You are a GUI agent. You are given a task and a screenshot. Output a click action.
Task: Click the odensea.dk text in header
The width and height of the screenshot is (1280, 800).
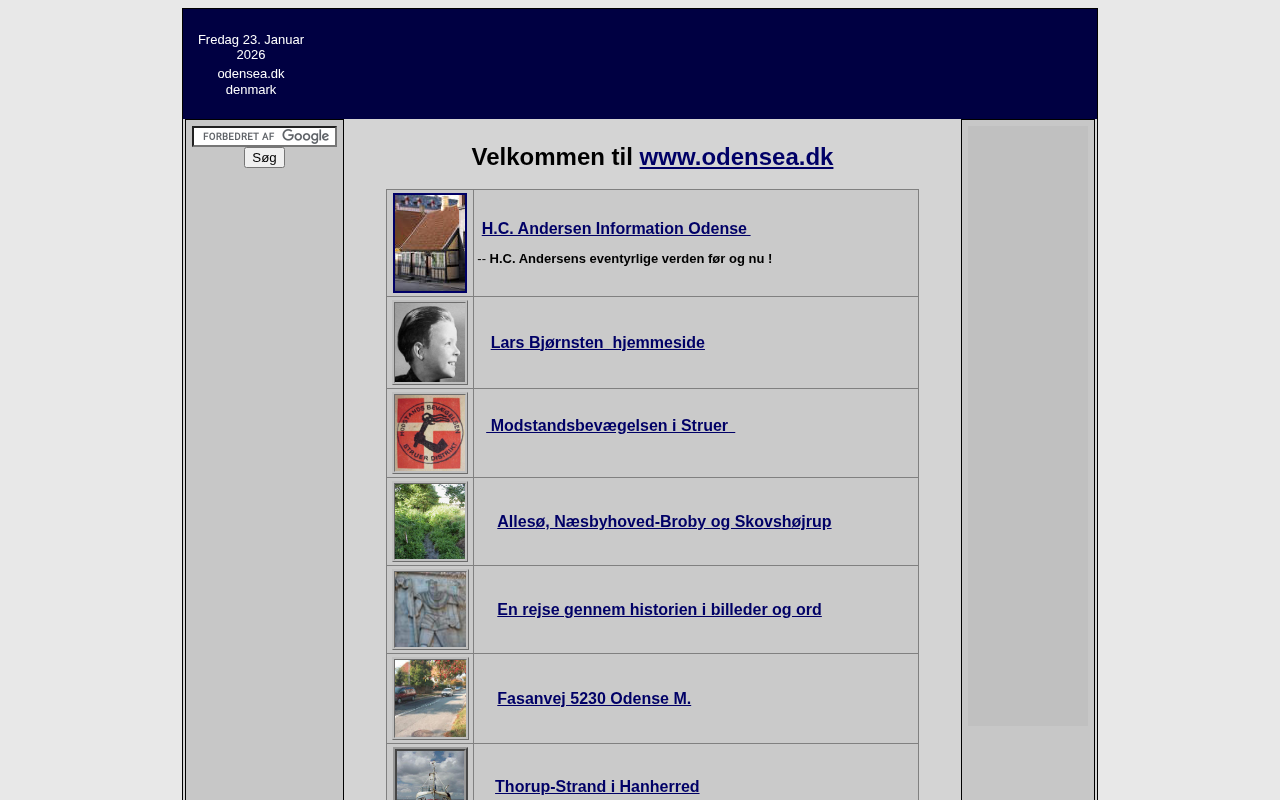[x=251, y=74]
